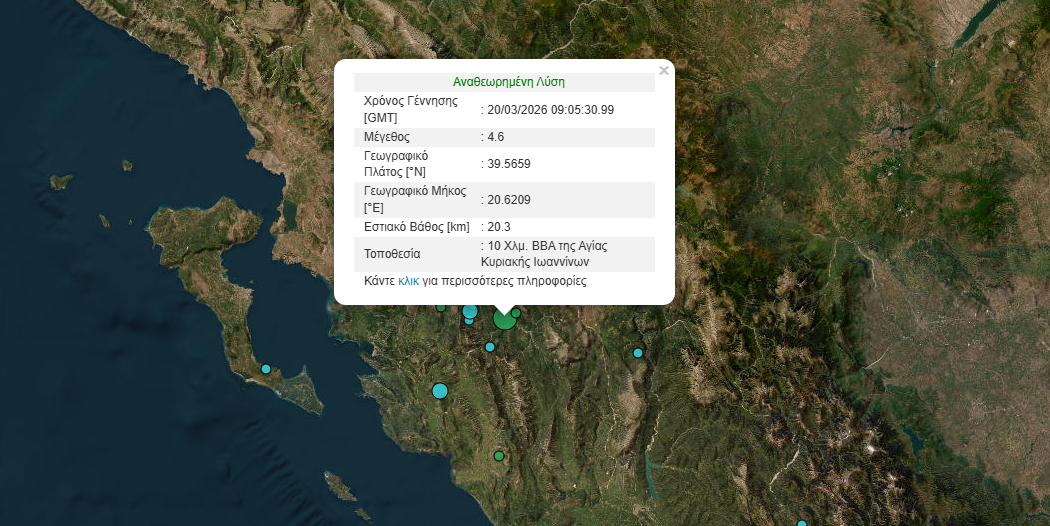This screenshot has height=526, width=1050.
Task: Click the longitude value 20.6209
Action: 508,200
